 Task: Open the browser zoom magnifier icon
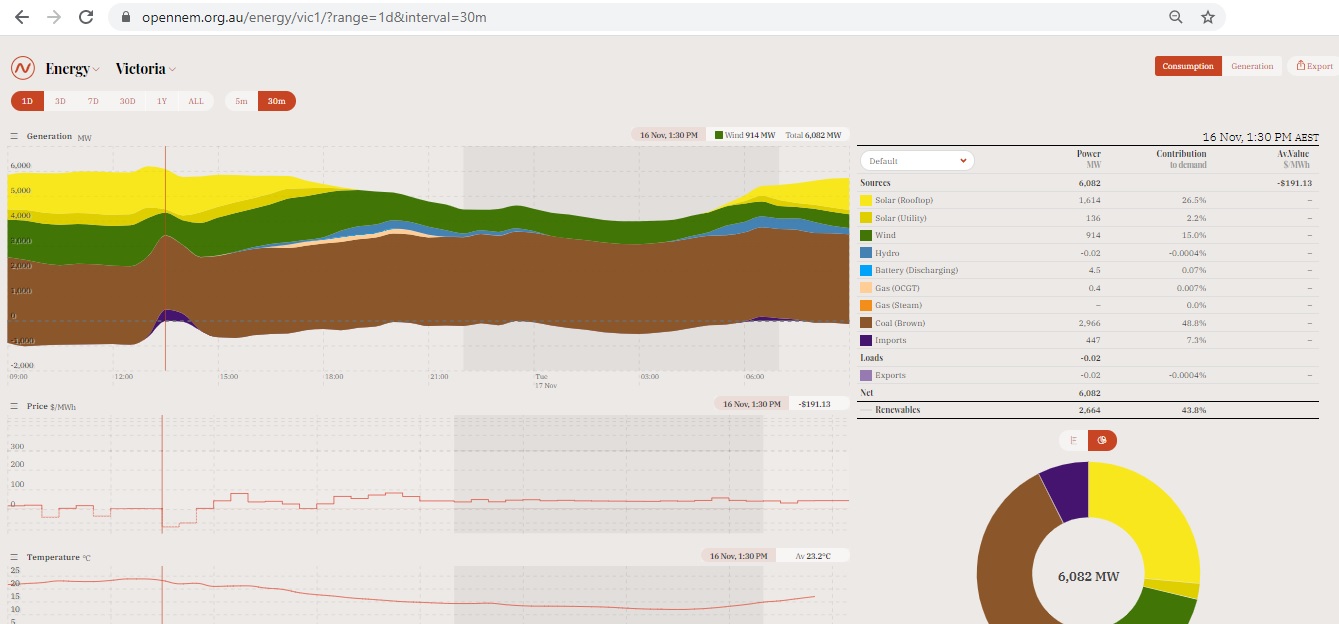[1176, 17]
